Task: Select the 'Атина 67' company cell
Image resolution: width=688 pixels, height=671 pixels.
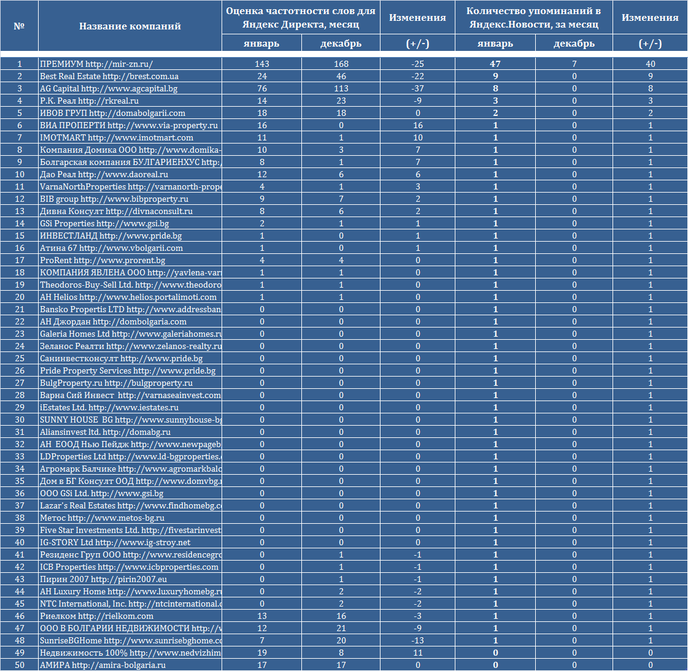Action: 130,248
